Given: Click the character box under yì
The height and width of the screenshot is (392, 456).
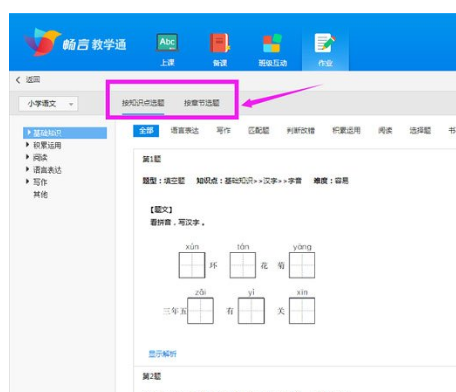Looking at the screenshot, I should click(251, 311).
